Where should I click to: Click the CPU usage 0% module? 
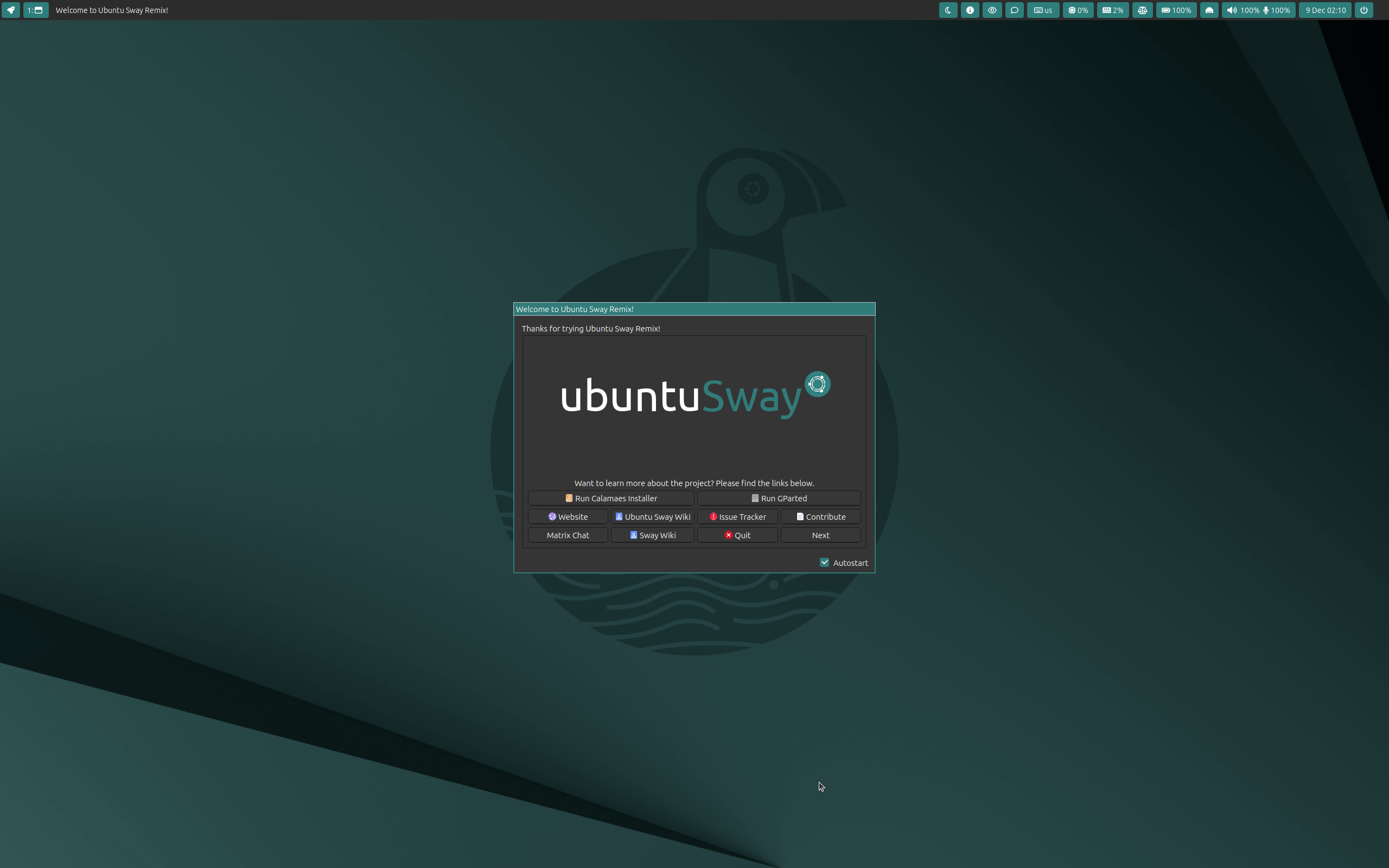(x=1078, y=10)
